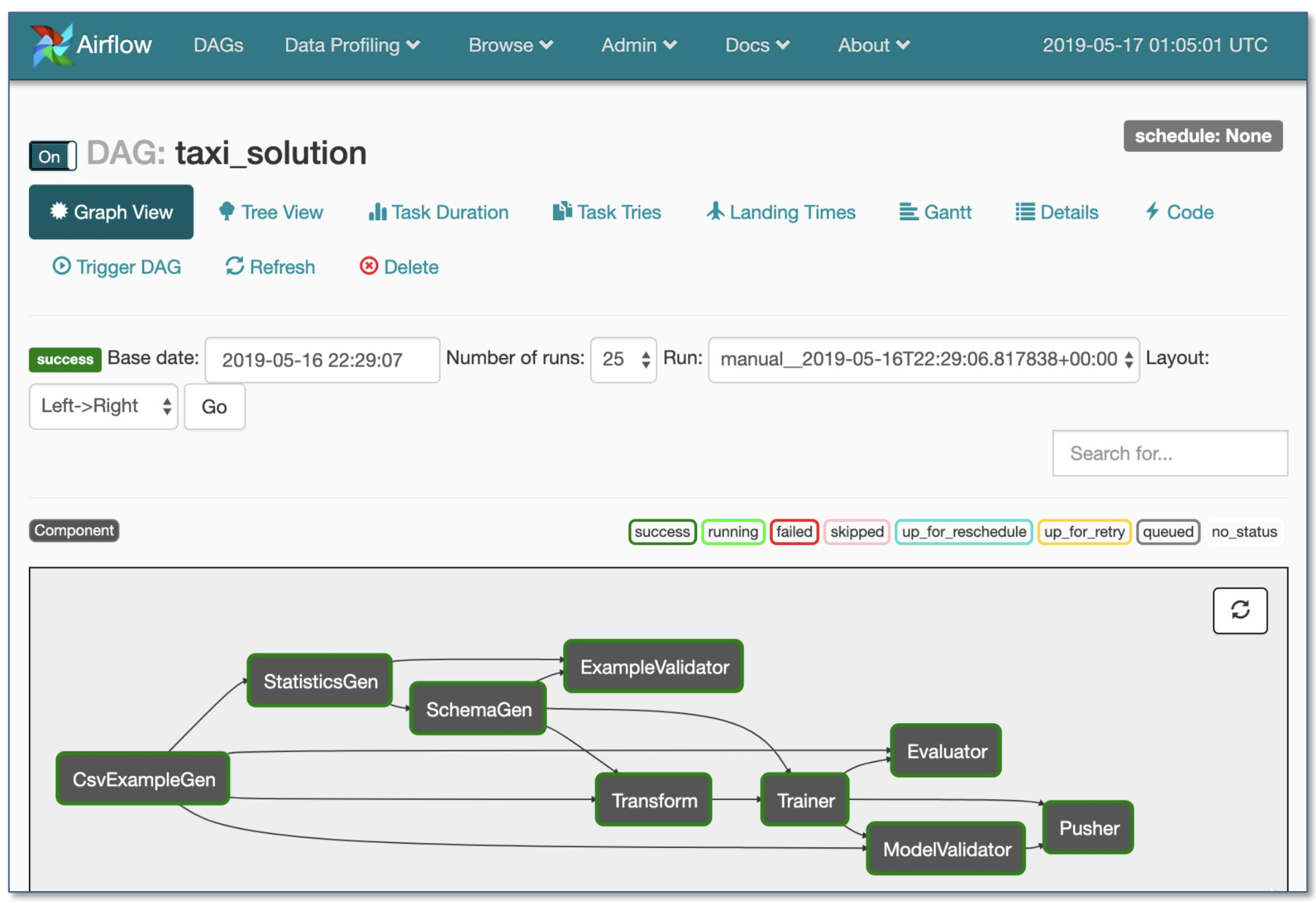Viewport: 1316px width, 903px height.
Task: Click the Go button
Action: click(x=214, y=407)
